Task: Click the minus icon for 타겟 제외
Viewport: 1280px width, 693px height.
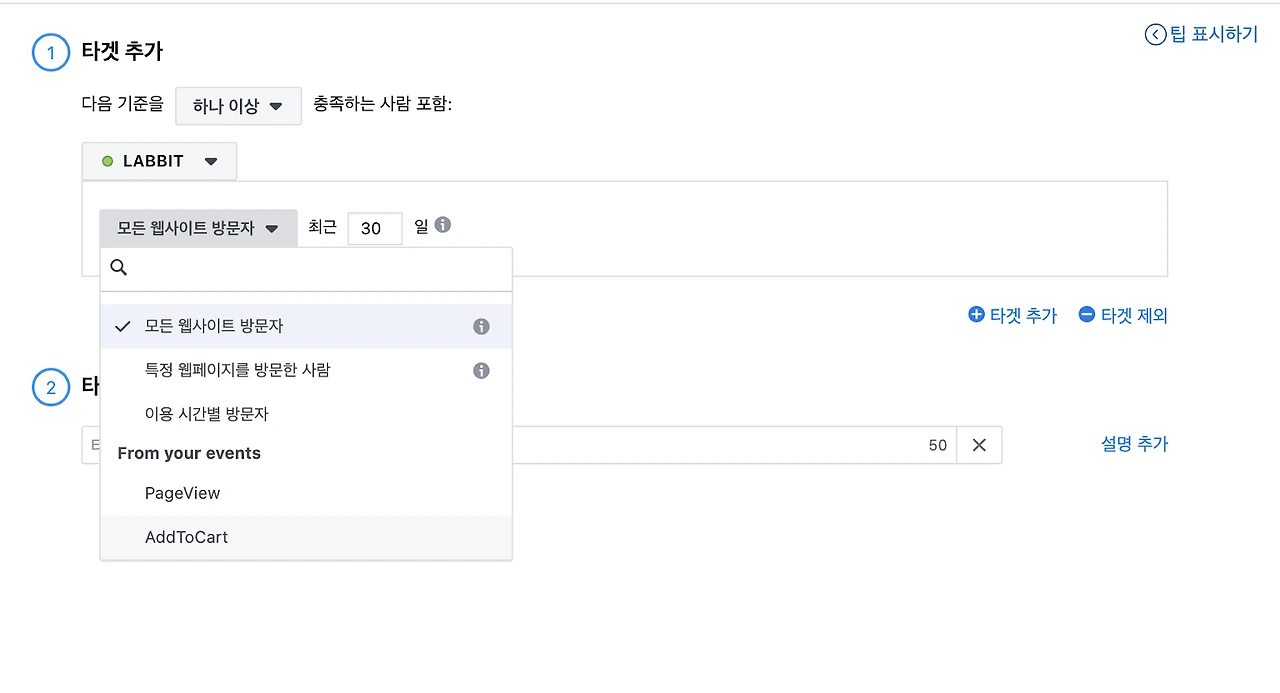Action: [1087, 315]
